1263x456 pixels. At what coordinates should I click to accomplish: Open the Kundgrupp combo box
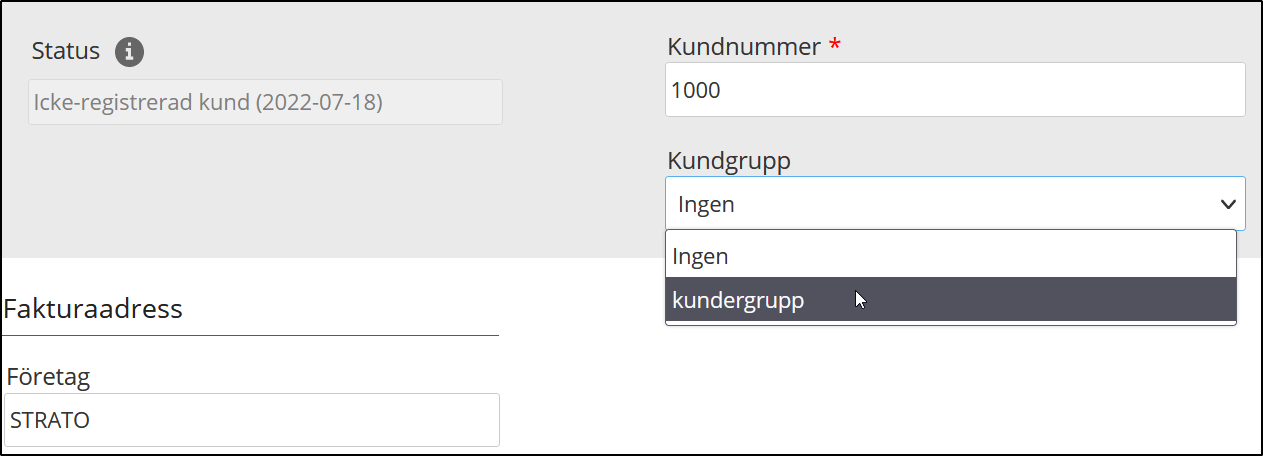click(x=940, y=204)
